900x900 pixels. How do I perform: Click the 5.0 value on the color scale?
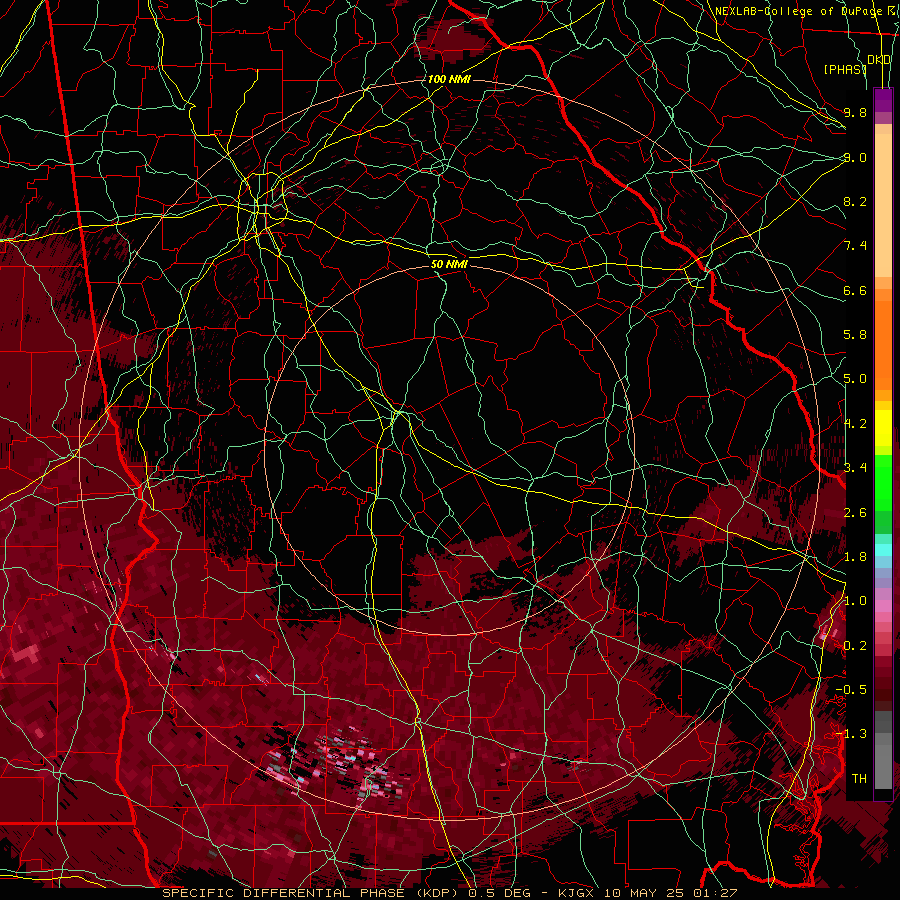point(855,379)
